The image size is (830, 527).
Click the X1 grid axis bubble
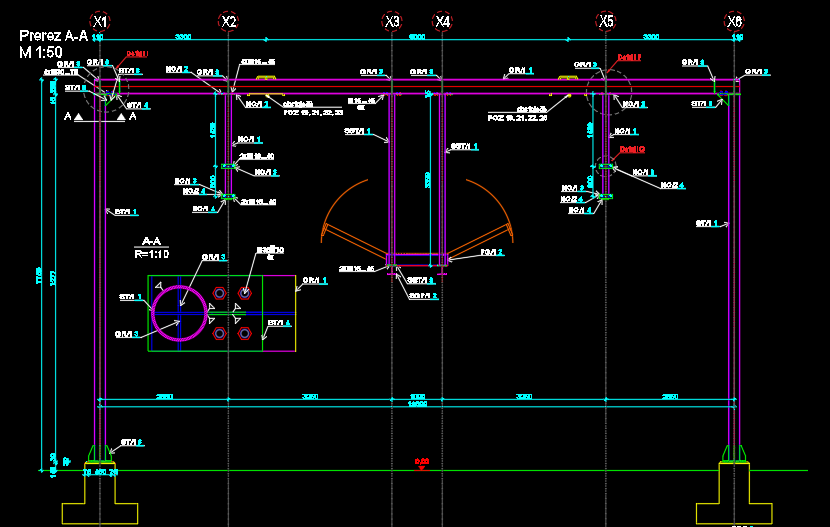tap(99, 21)
